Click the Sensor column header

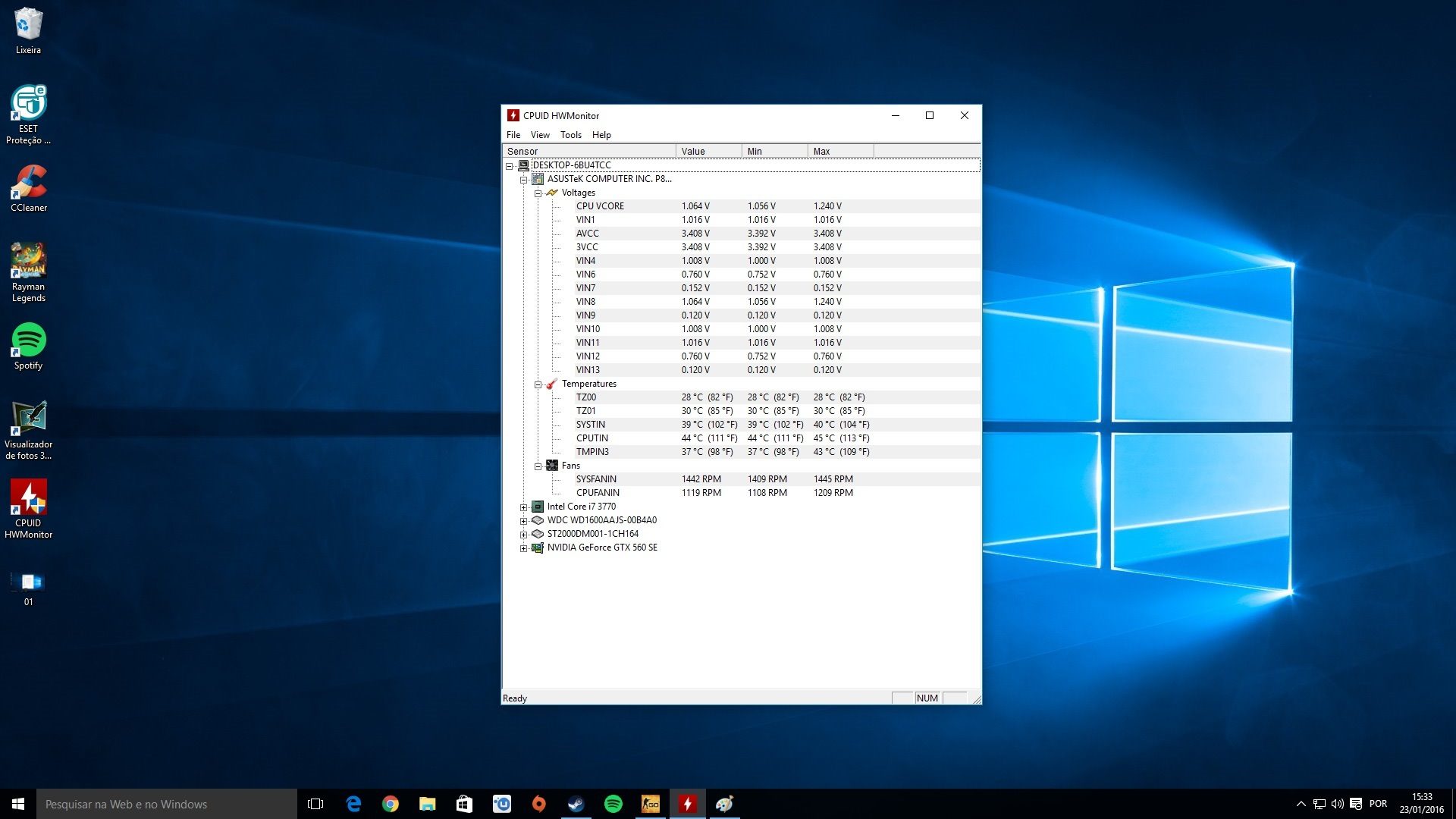[589, 151]
